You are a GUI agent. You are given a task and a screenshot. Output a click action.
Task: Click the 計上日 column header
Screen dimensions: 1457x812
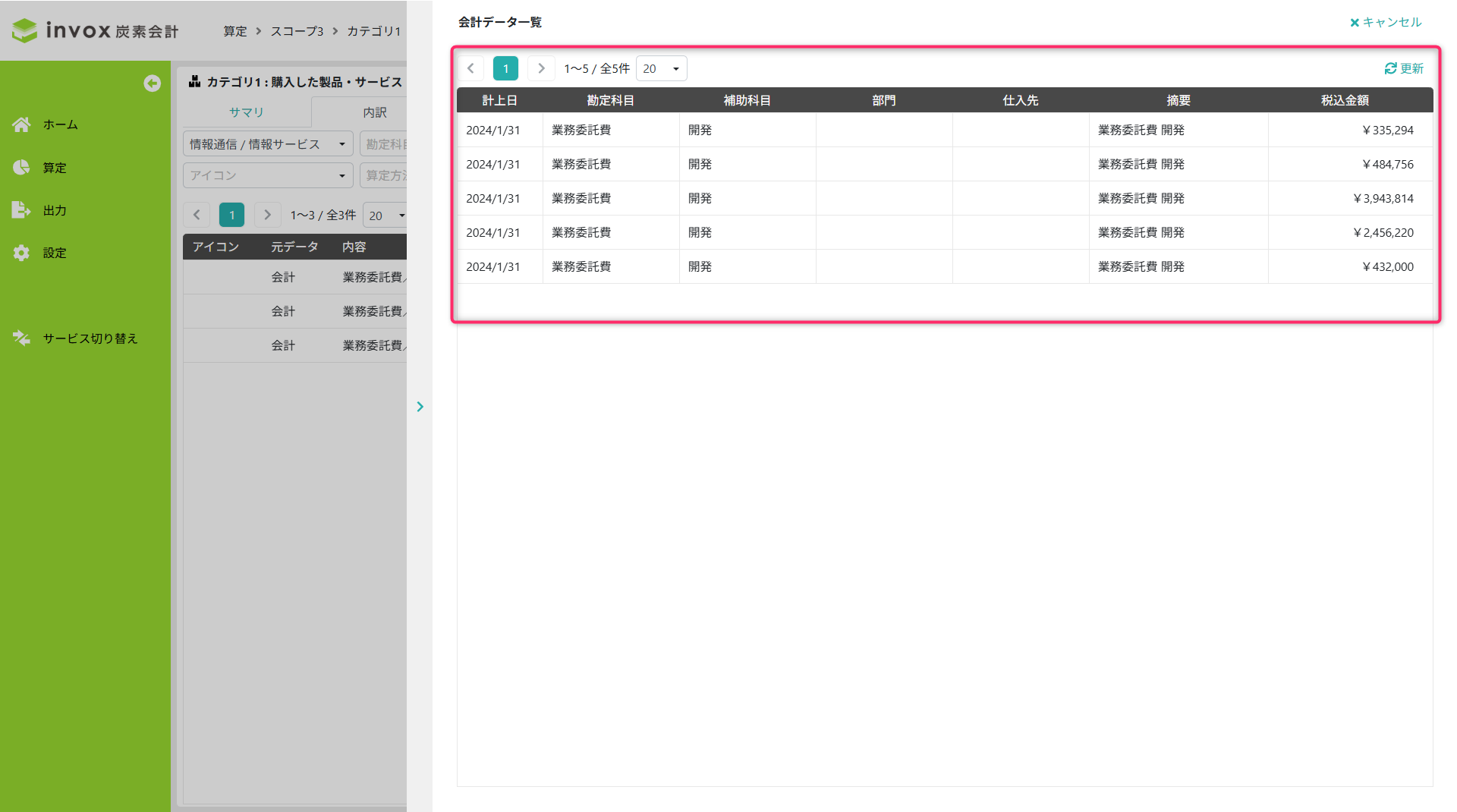[x=499, y=100]
